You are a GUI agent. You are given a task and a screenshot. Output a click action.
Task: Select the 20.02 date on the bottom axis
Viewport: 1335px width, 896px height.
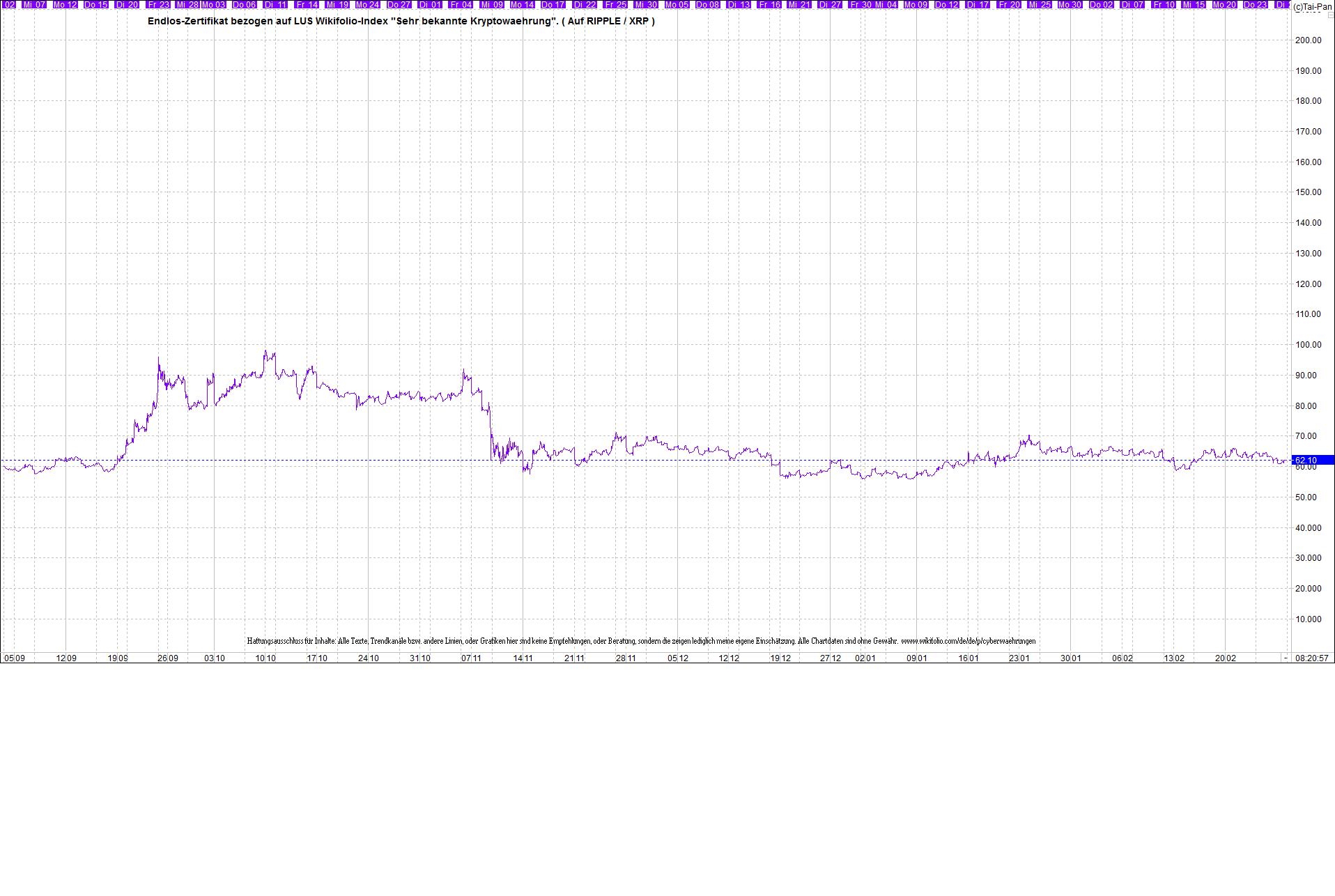click(x=1226, y=658)
